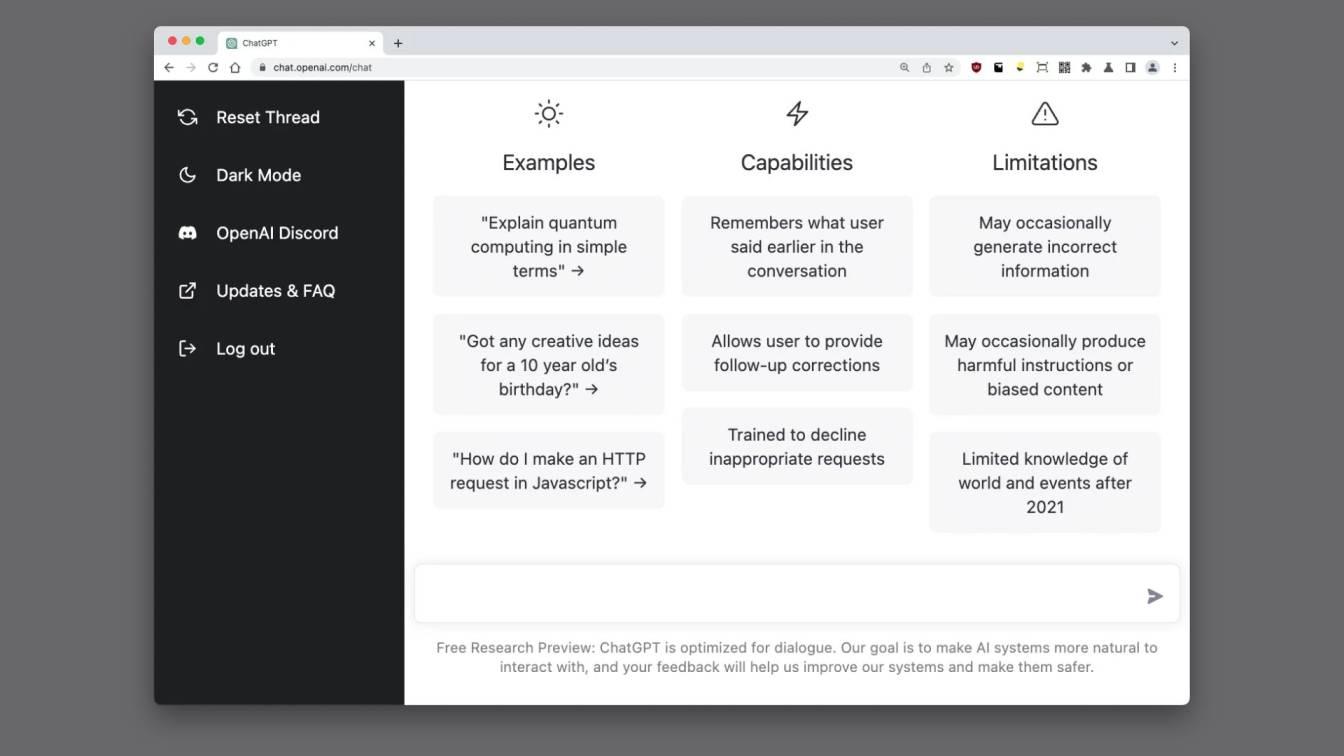The image size is (1344, 756).
Task: Open the Chrome profile avatar
Action: (x=1152, y=68)
